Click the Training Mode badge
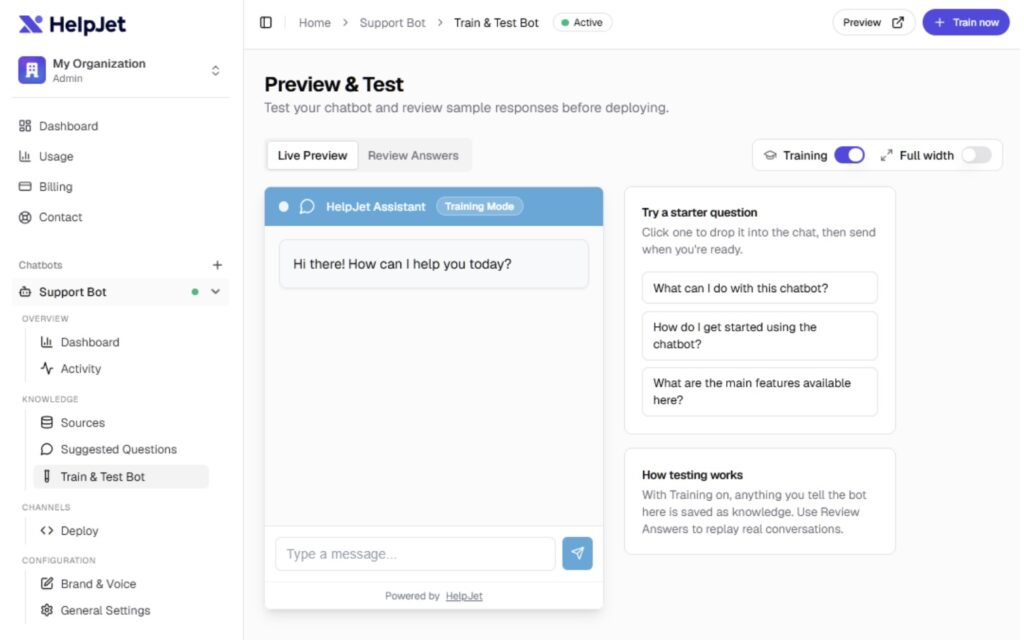Viewport: 1024px width, 640px height. click(x=479, y=207)
